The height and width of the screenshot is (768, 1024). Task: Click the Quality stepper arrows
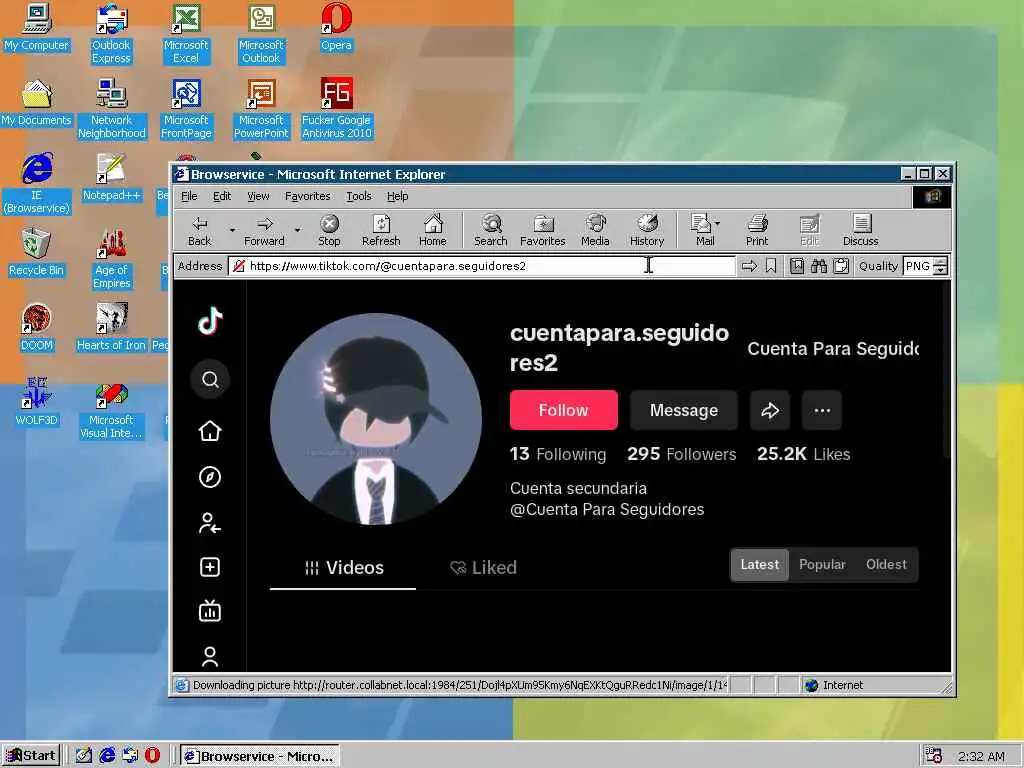[940, 266]
